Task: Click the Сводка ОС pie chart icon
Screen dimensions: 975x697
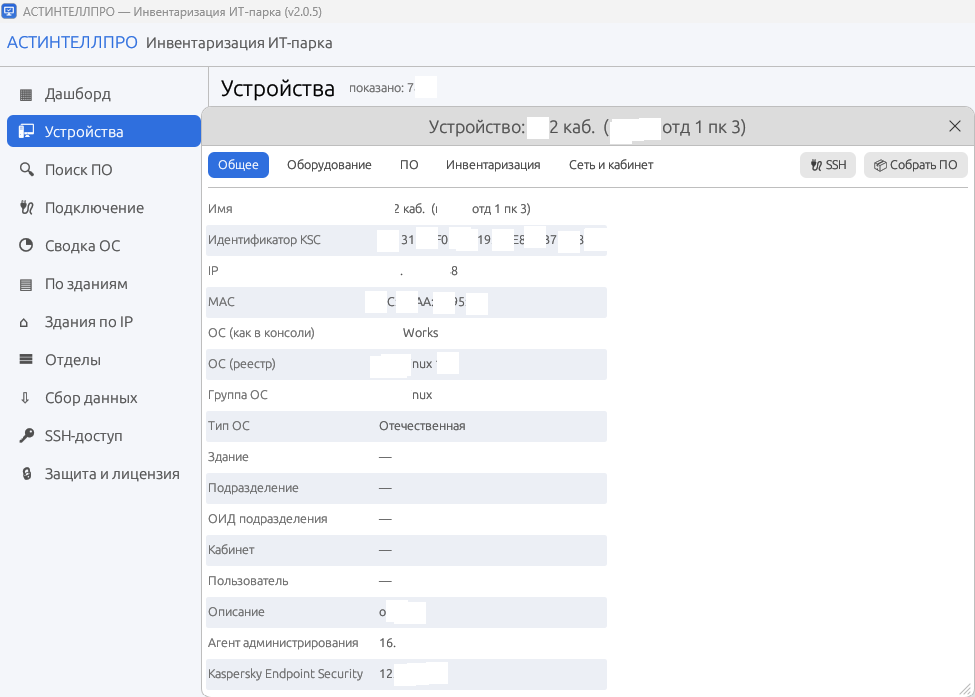Action: [x=25, y=246]
